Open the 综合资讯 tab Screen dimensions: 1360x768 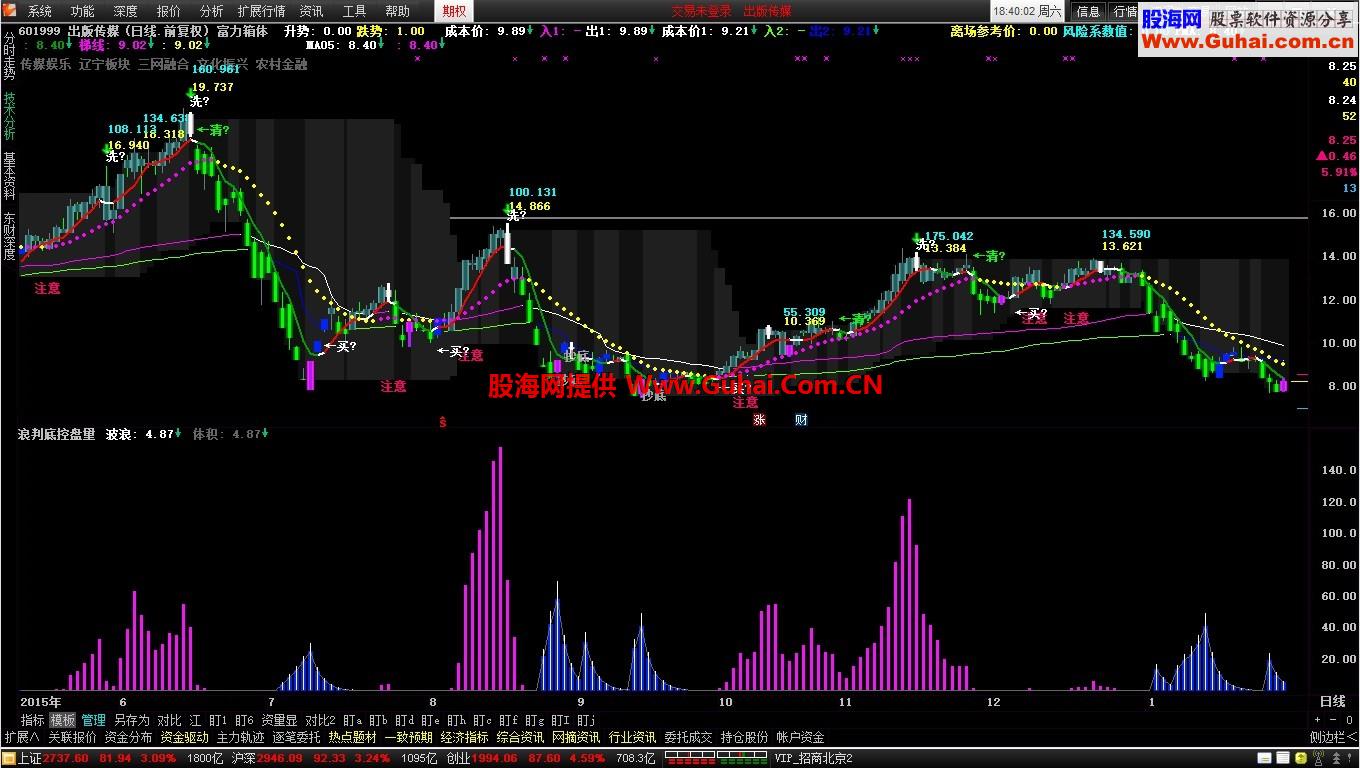click(x=520, y=737)
